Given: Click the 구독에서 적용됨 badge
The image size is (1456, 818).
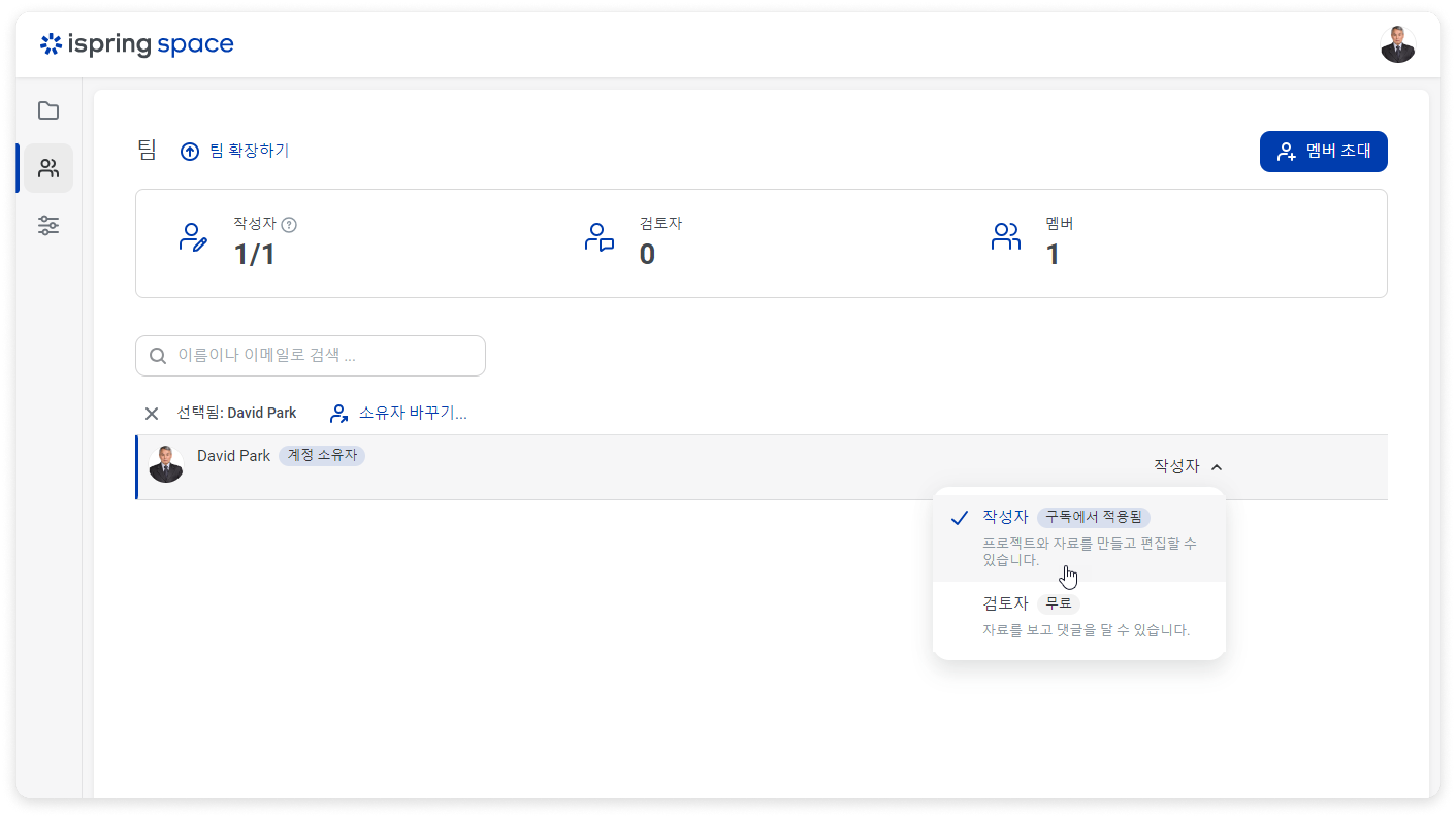Looking at the screenshot, I should point(1094,517).
